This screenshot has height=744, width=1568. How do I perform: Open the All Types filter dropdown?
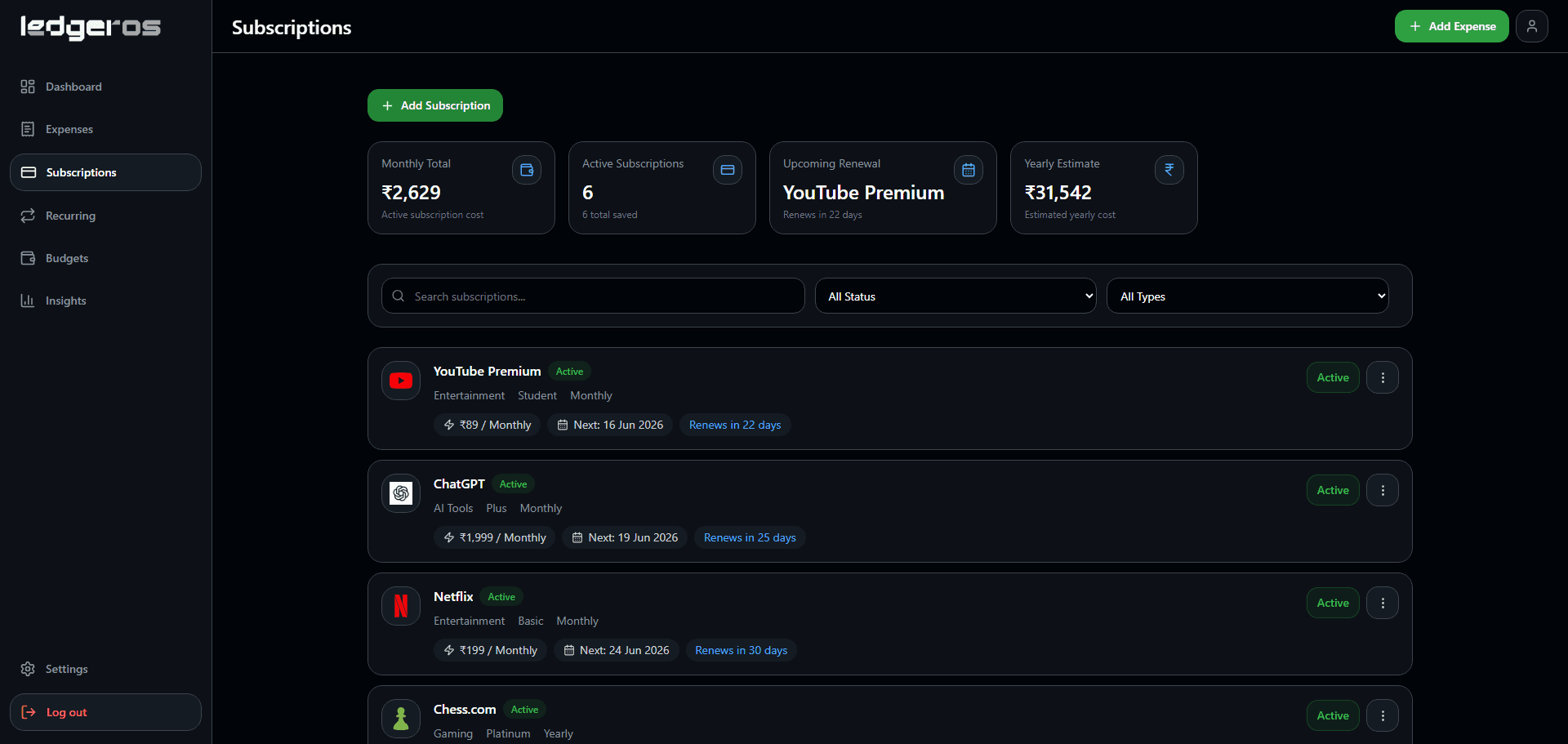pyautogui.click(x=1248, y=296)
